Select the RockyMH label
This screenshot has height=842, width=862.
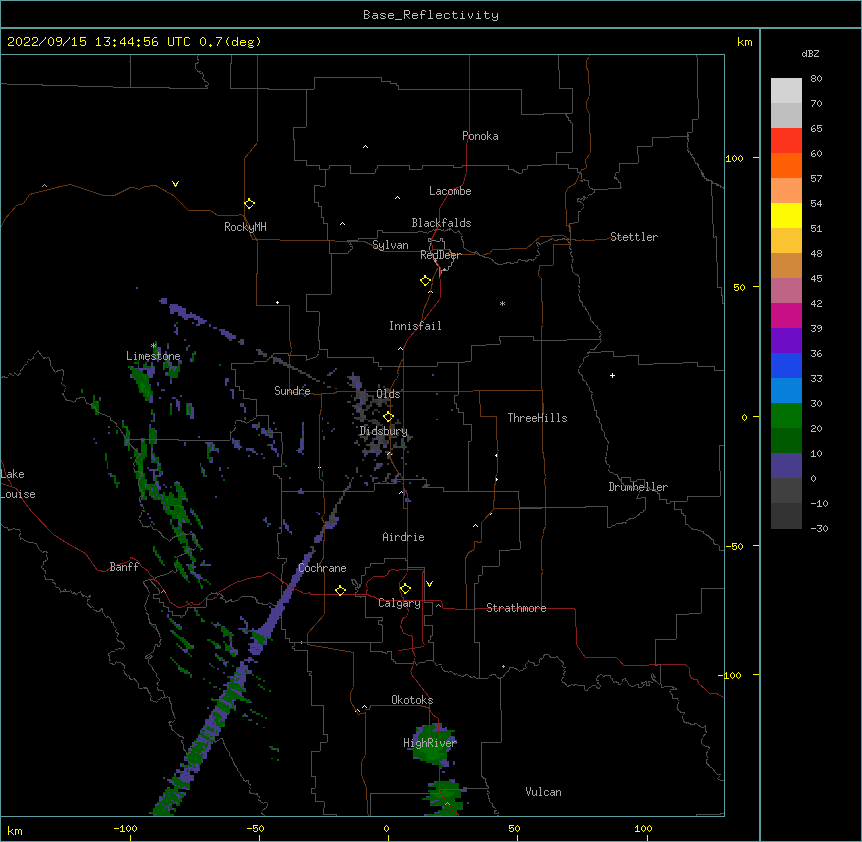coord(245,227)
